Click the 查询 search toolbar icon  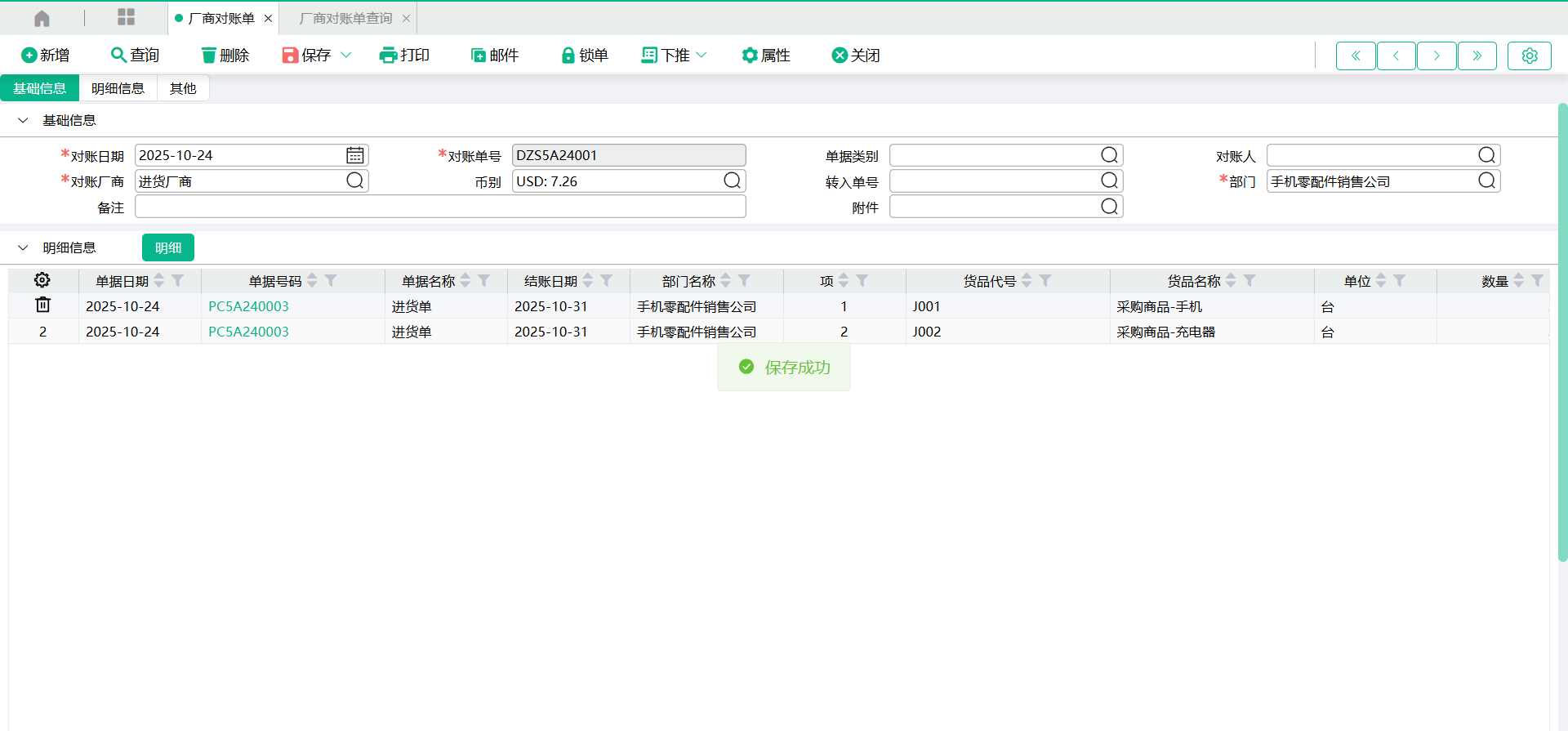tap(118, 56)
